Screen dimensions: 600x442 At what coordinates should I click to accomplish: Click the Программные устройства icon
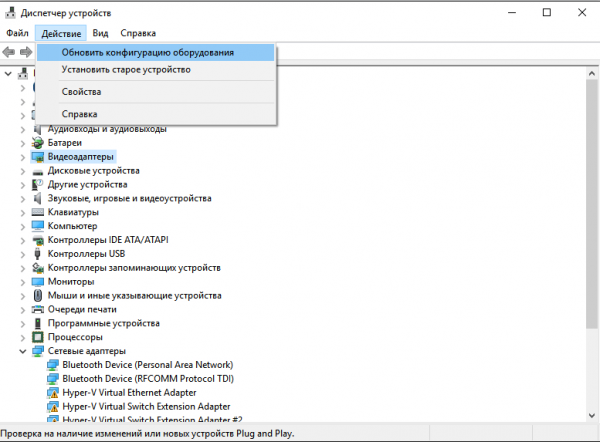38,323
